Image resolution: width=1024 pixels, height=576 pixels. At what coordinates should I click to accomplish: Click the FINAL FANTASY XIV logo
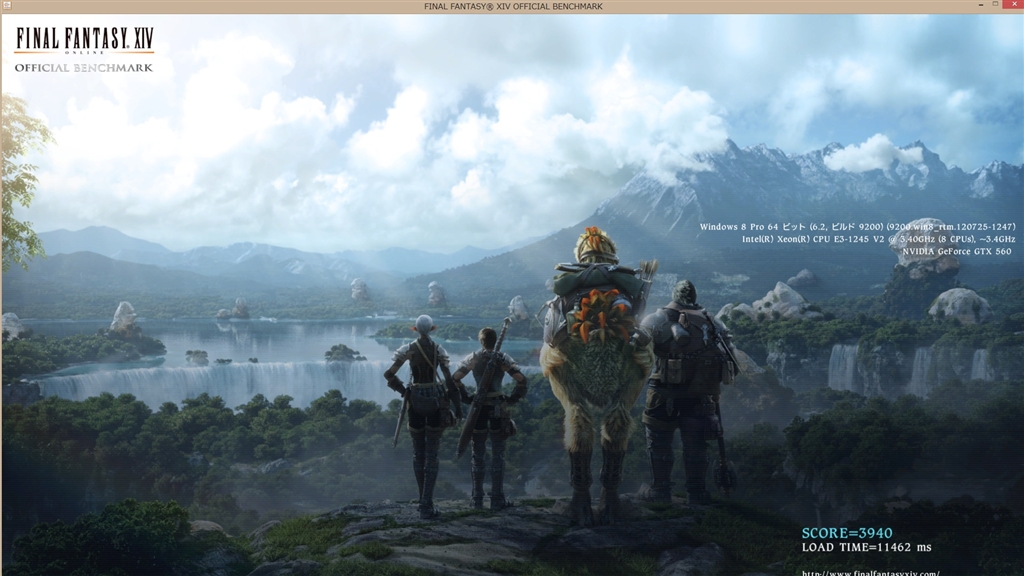pos(84,40)
